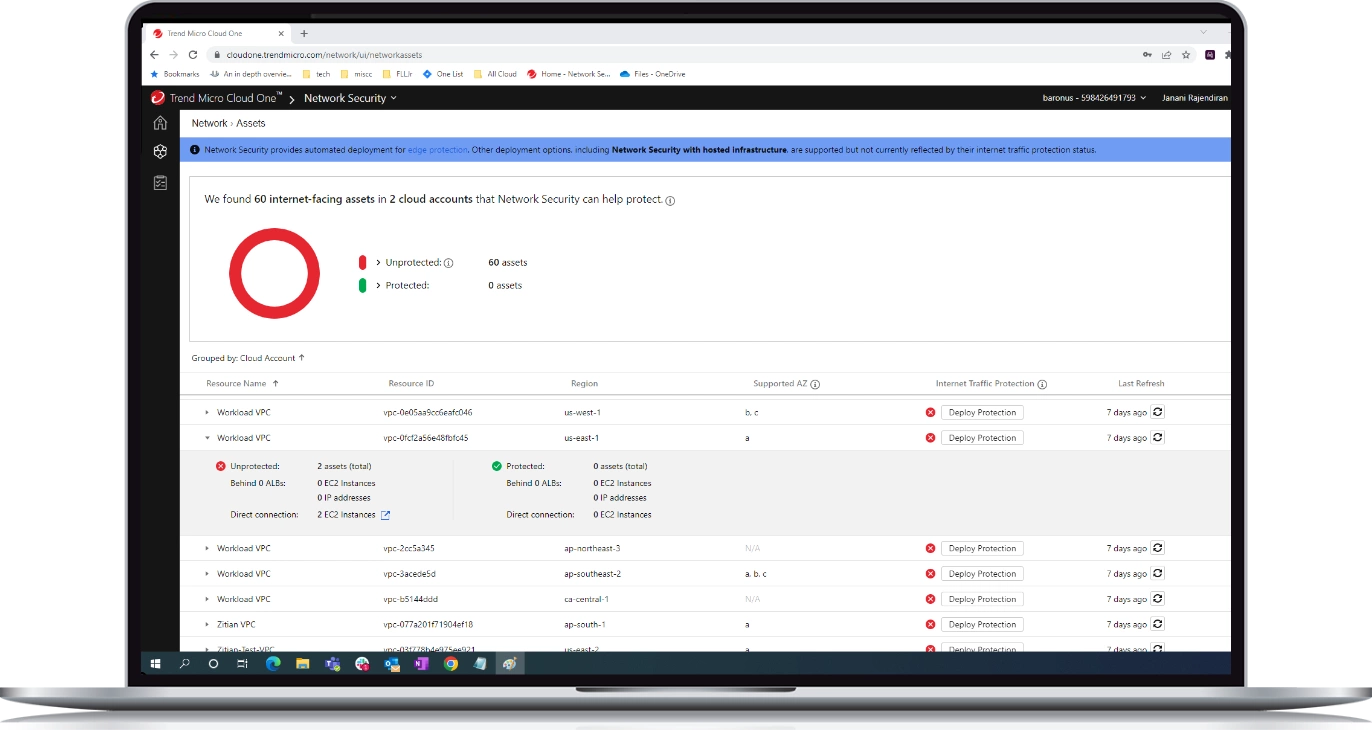Sort by Resource Name column

click(x=242, y=383)
